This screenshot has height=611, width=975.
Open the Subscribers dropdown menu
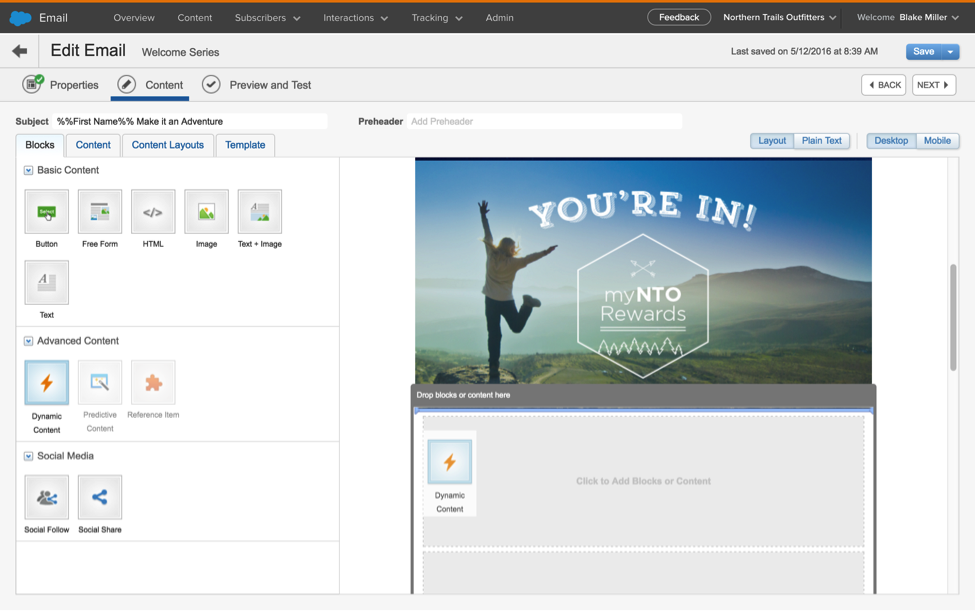tap(267, 18)
